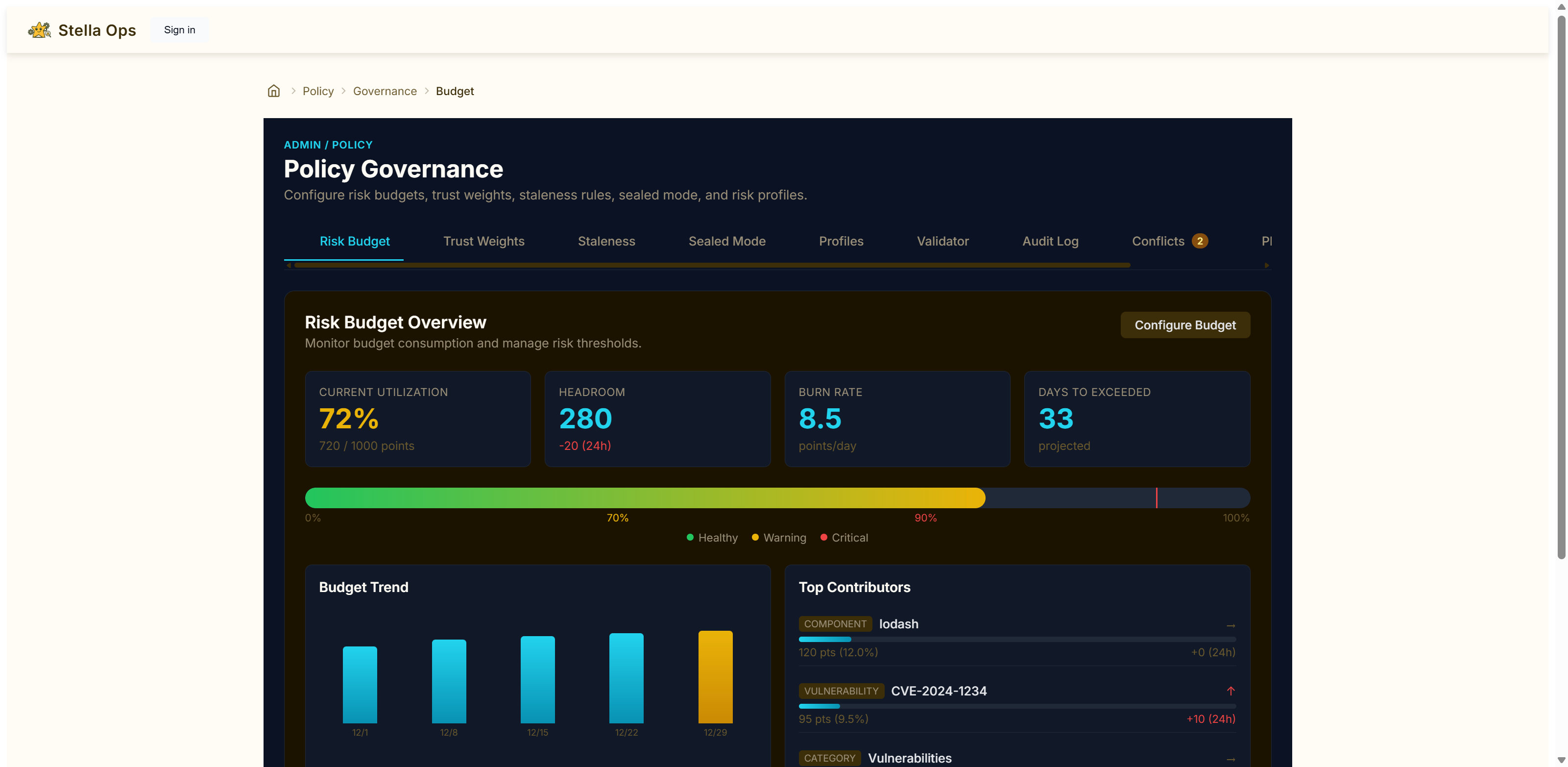The image size is (1568, 767).
Task: Click the horizontal tabs scrollbar thumb
Action: click(712, 266)
